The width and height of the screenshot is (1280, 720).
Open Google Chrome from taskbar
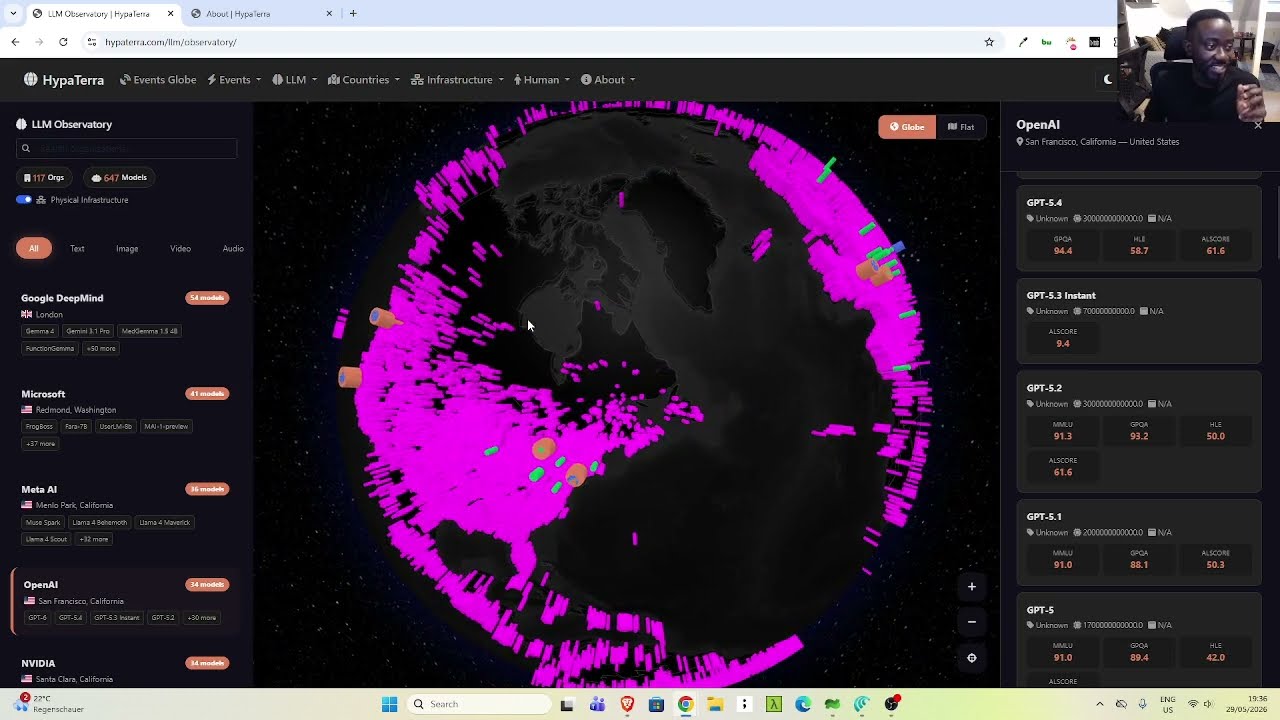tap(685, 704)
